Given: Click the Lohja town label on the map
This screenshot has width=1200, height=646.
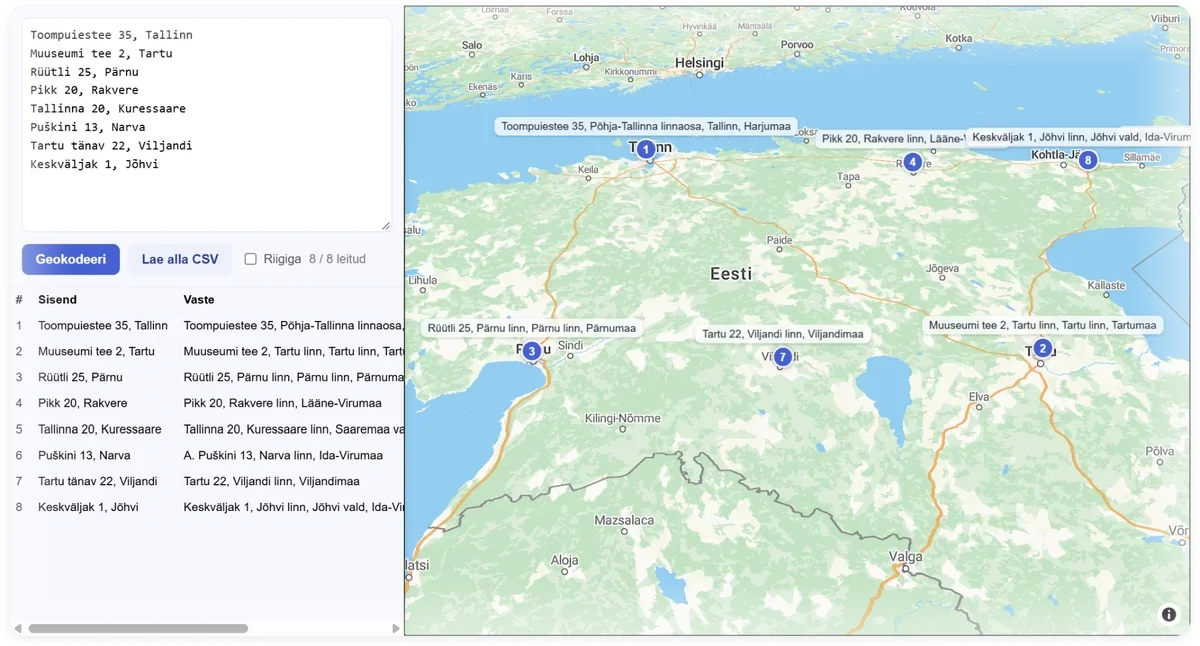Looking at the screenshot, I should point(586,57).
